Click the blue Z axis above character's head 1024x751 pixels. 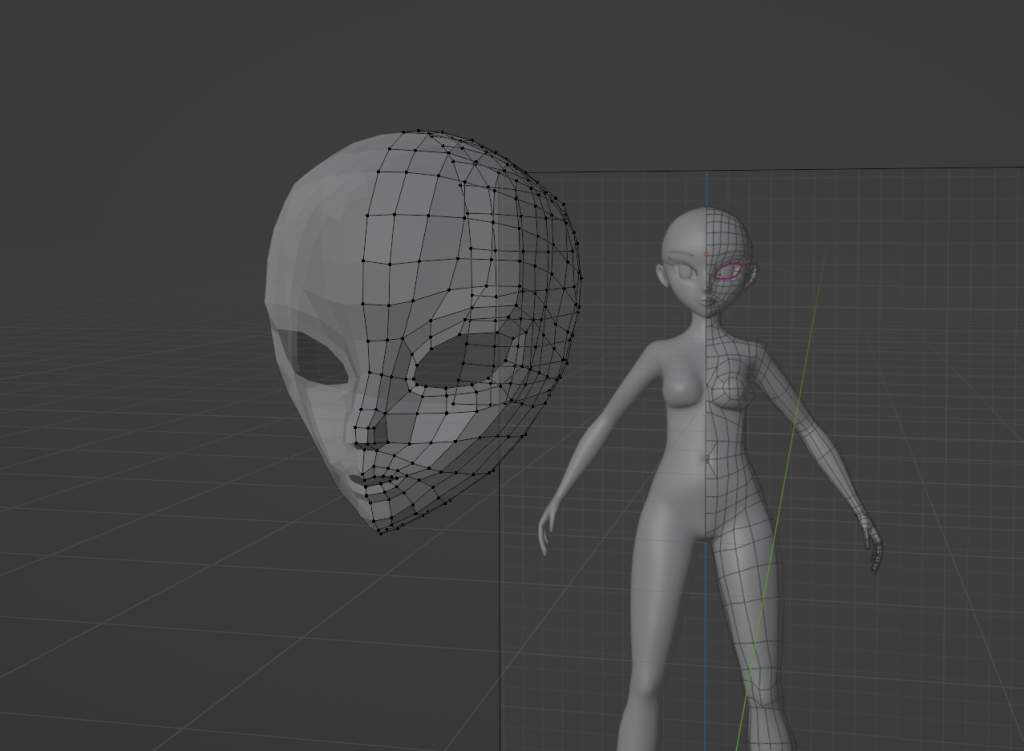coord(706,190)
